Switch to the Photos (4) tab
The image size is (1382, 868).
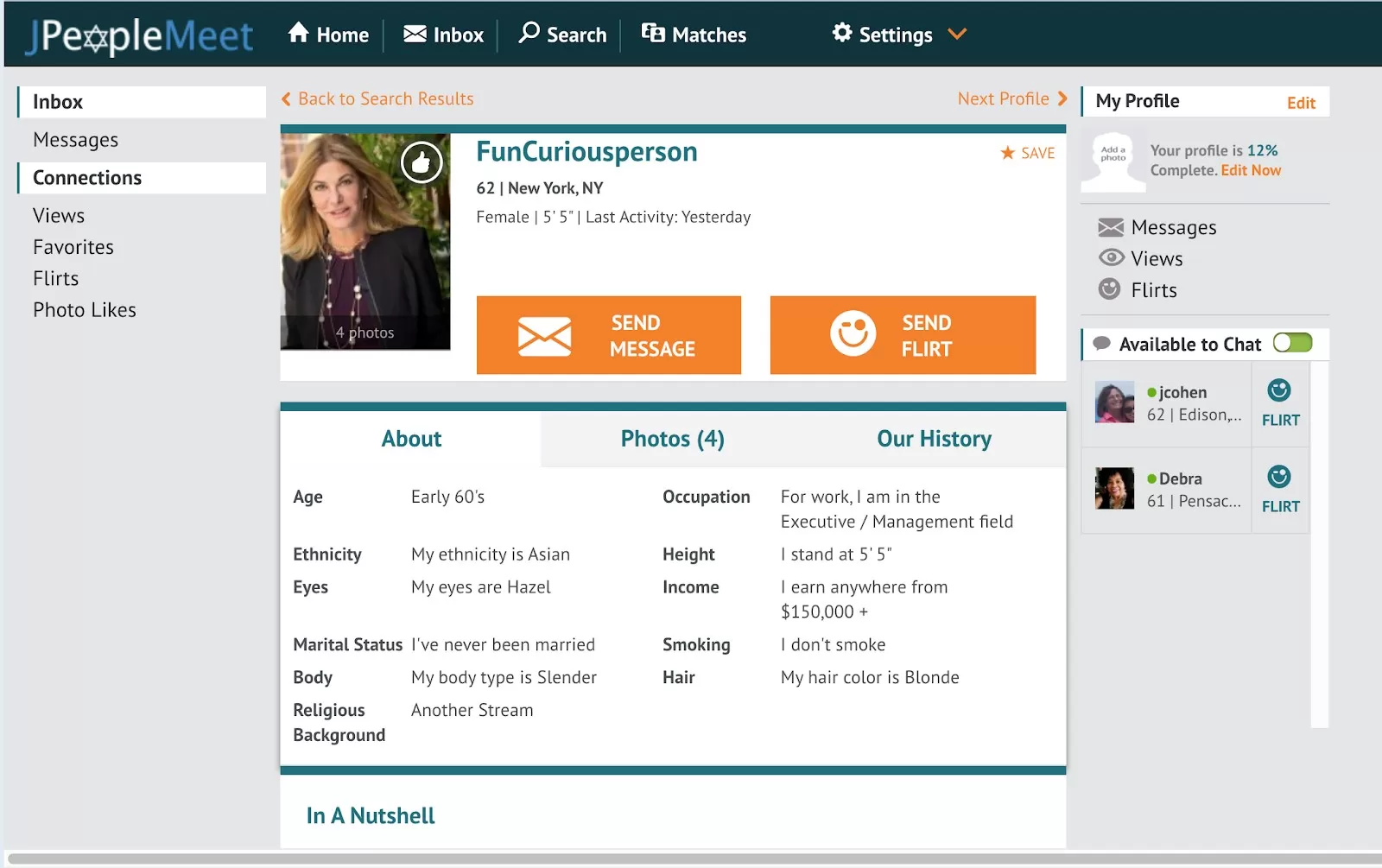click(672, 439)
